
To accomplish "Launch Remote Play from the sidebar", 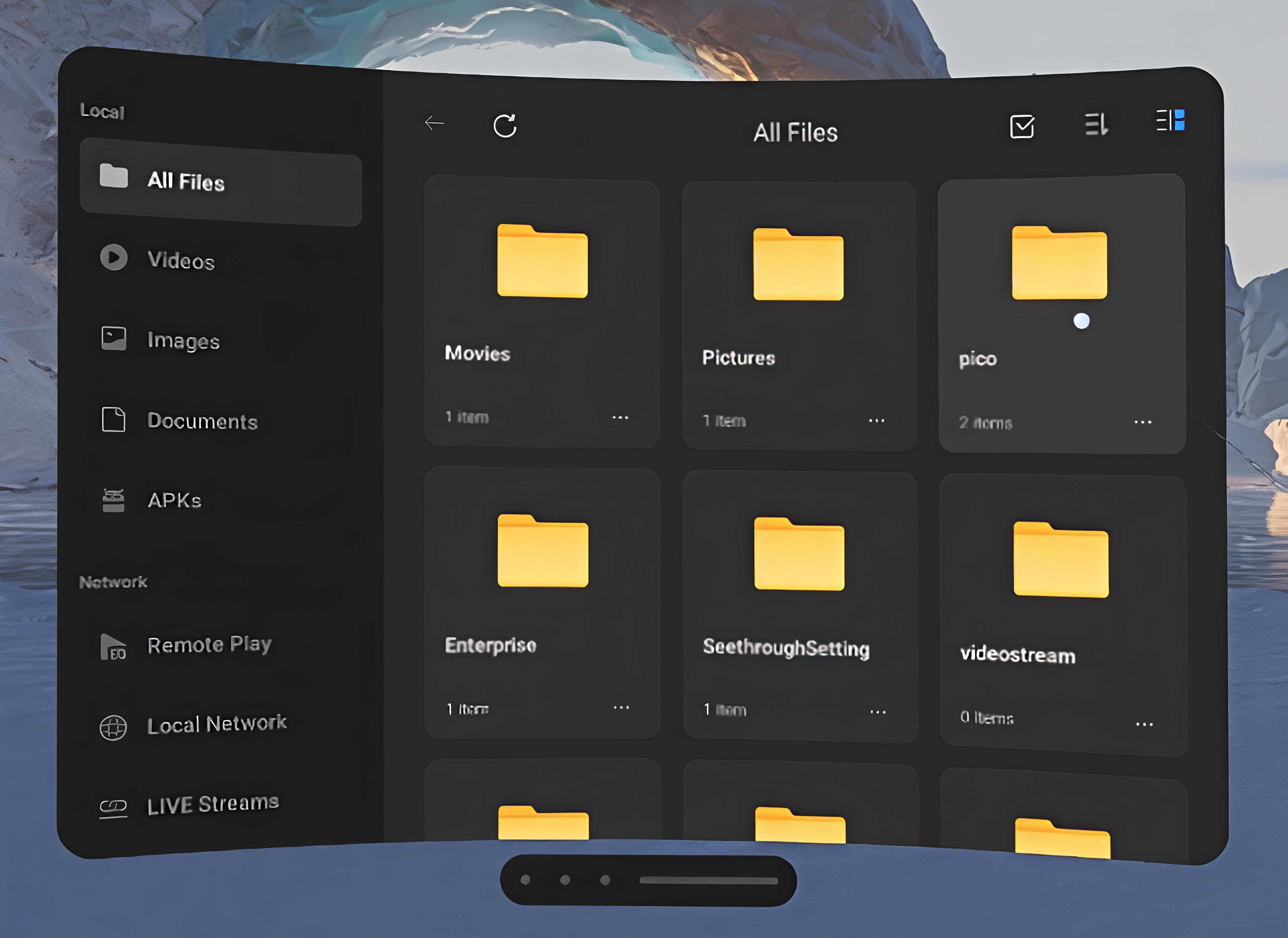I will (x=186, y=646).
